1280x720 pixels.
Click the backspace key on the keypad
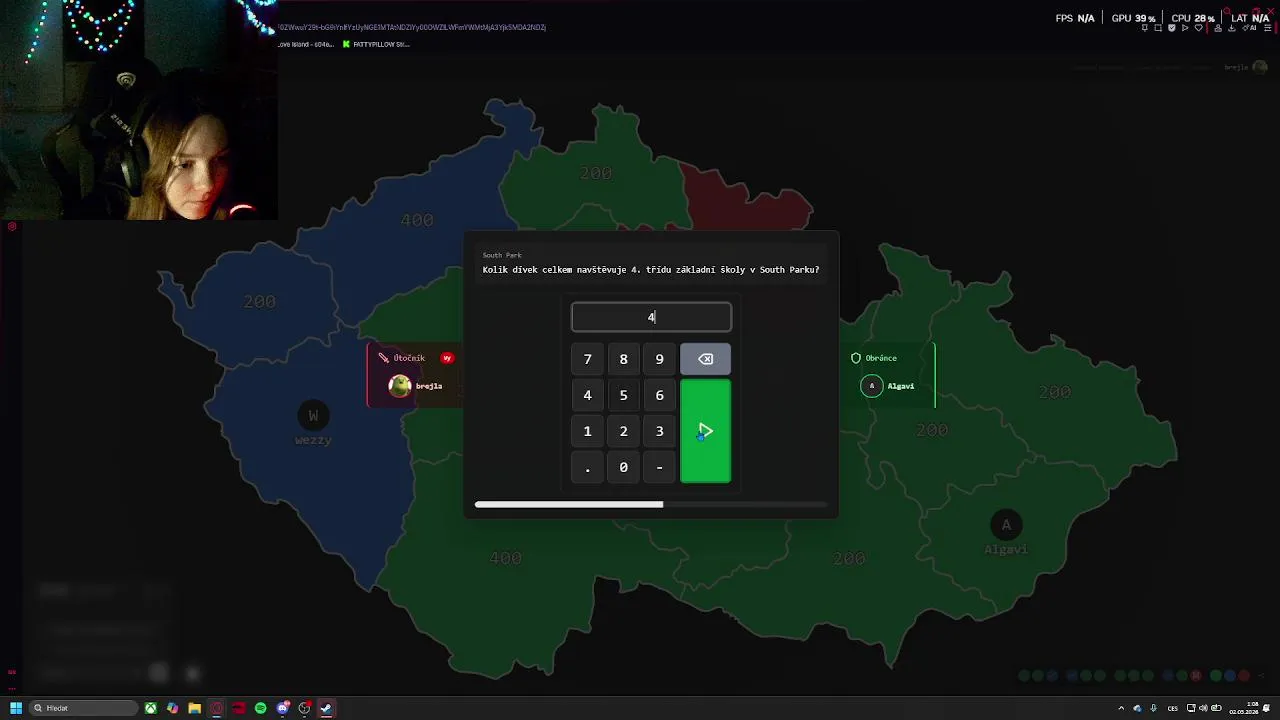[705, 359]
